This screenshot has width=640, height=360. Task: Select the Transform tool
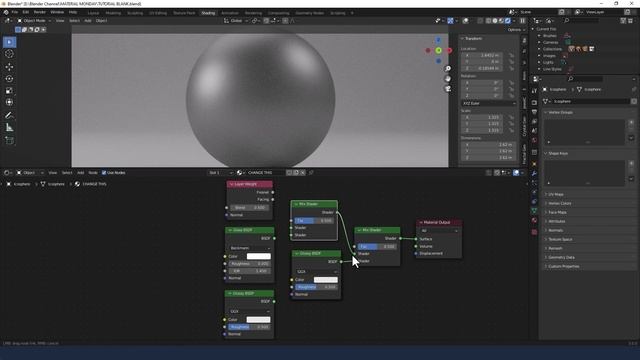[x=9, y=102]
